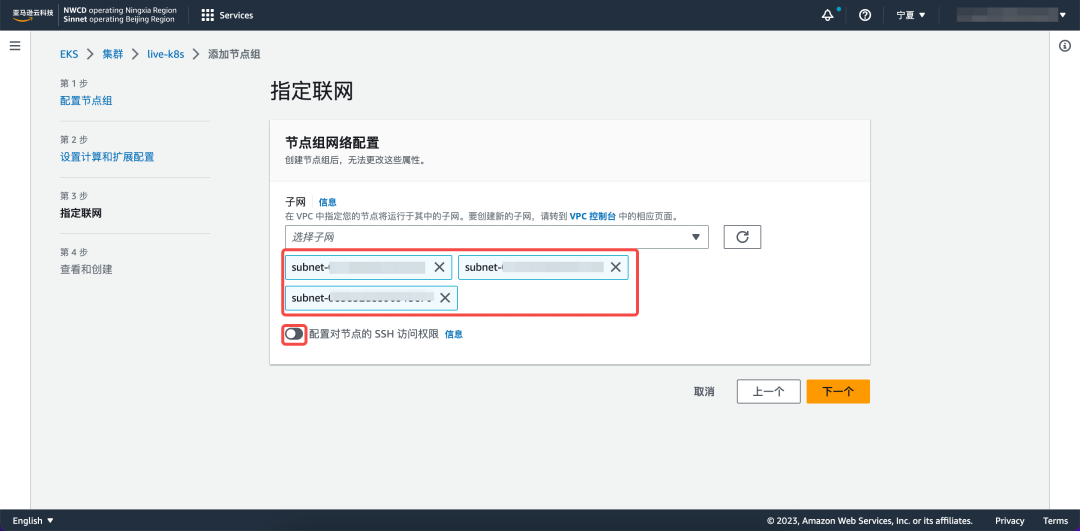
Task: Open the English language selector
Action: (x=33, y=521)
